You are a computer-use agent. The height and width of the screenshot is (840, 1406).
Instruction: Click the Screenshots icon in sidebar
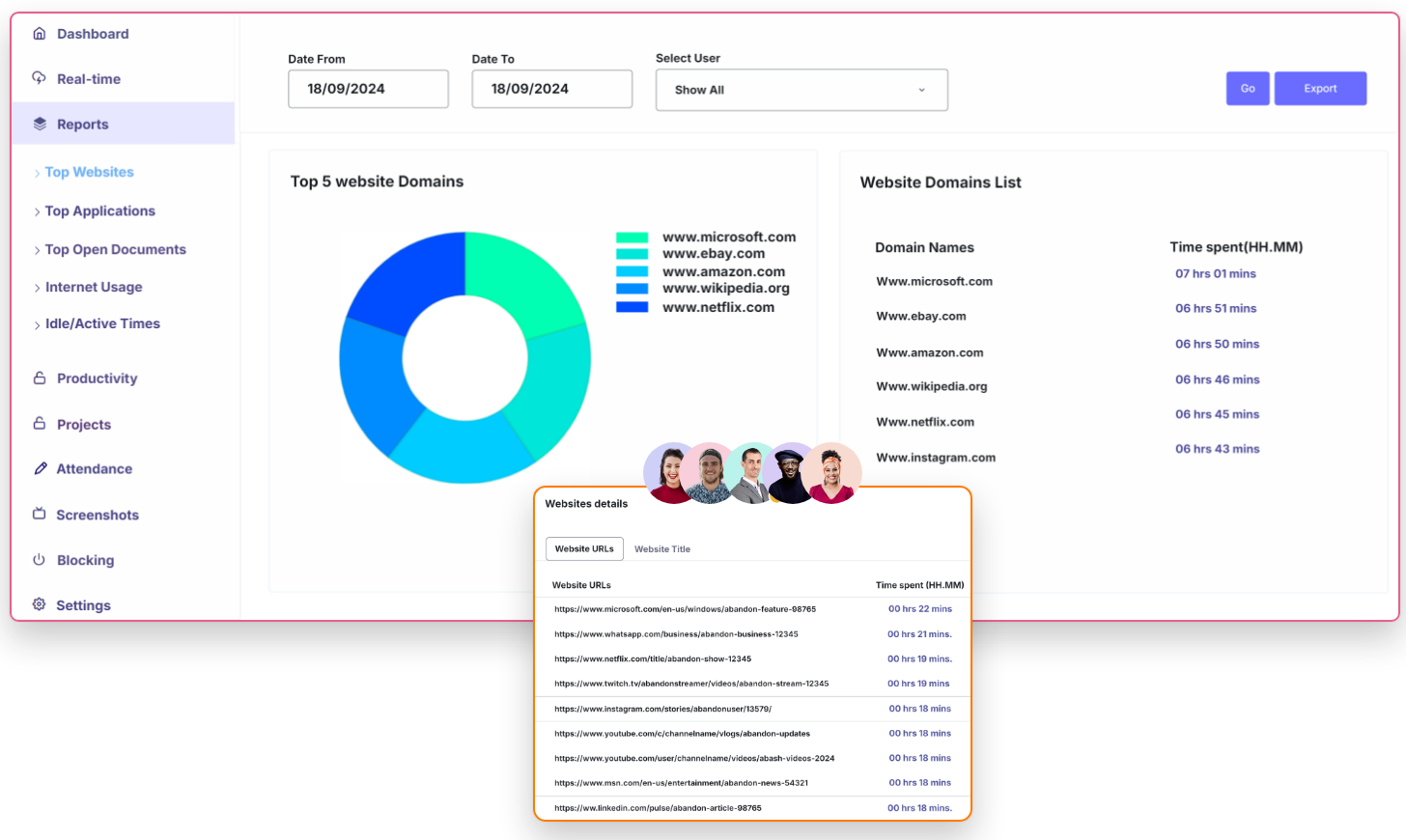[x=40, y=514]
